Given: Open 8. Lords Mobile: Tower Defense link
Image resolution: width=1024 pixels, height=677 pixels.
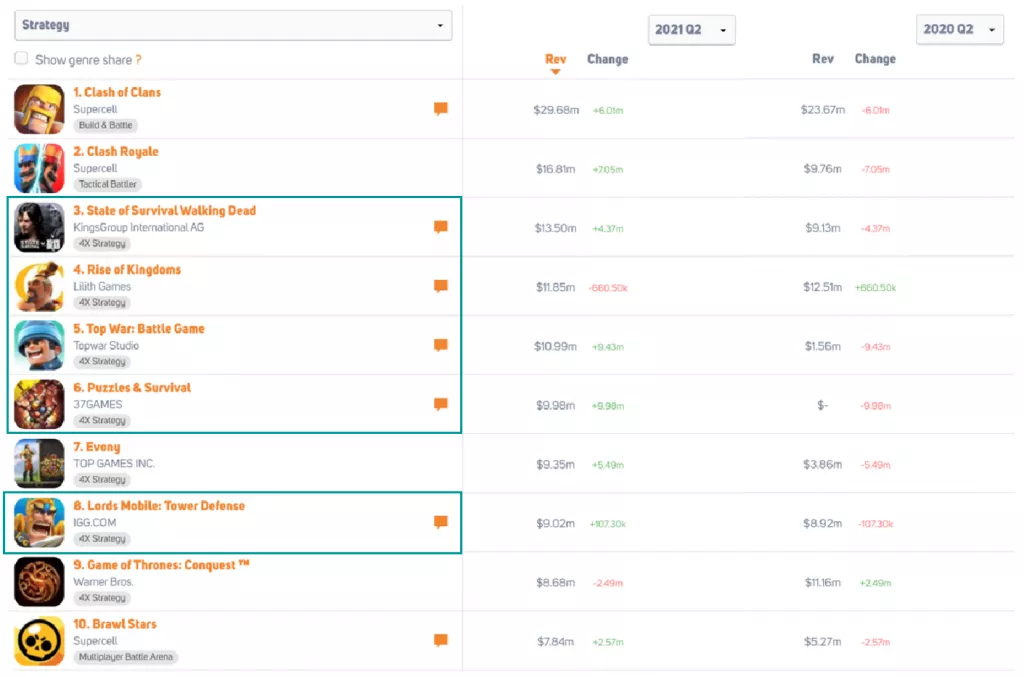Looking at the screenshot, I should 159,506.
